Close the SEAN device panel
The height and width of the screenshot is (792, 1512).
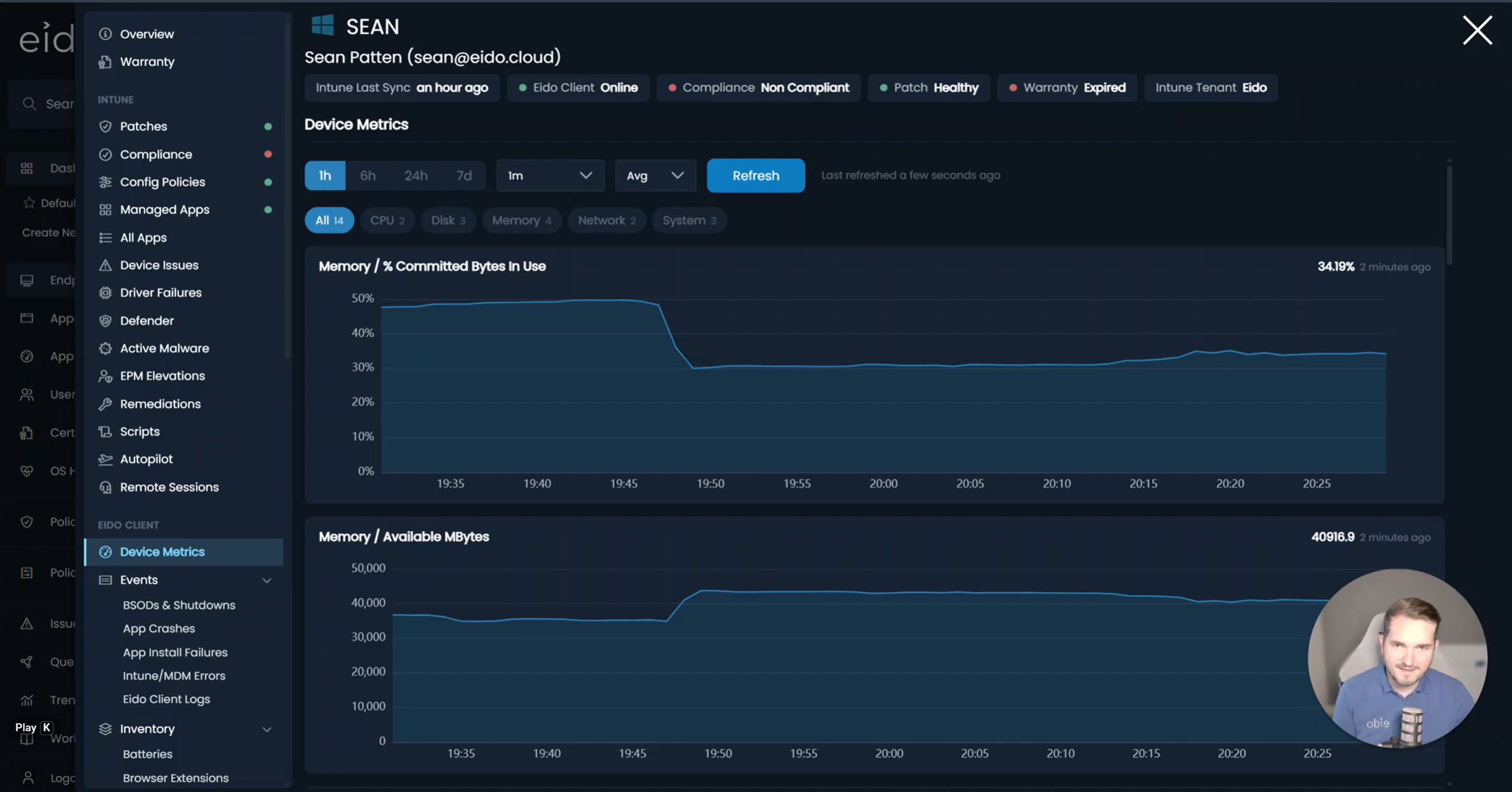tap(1477, 30)
